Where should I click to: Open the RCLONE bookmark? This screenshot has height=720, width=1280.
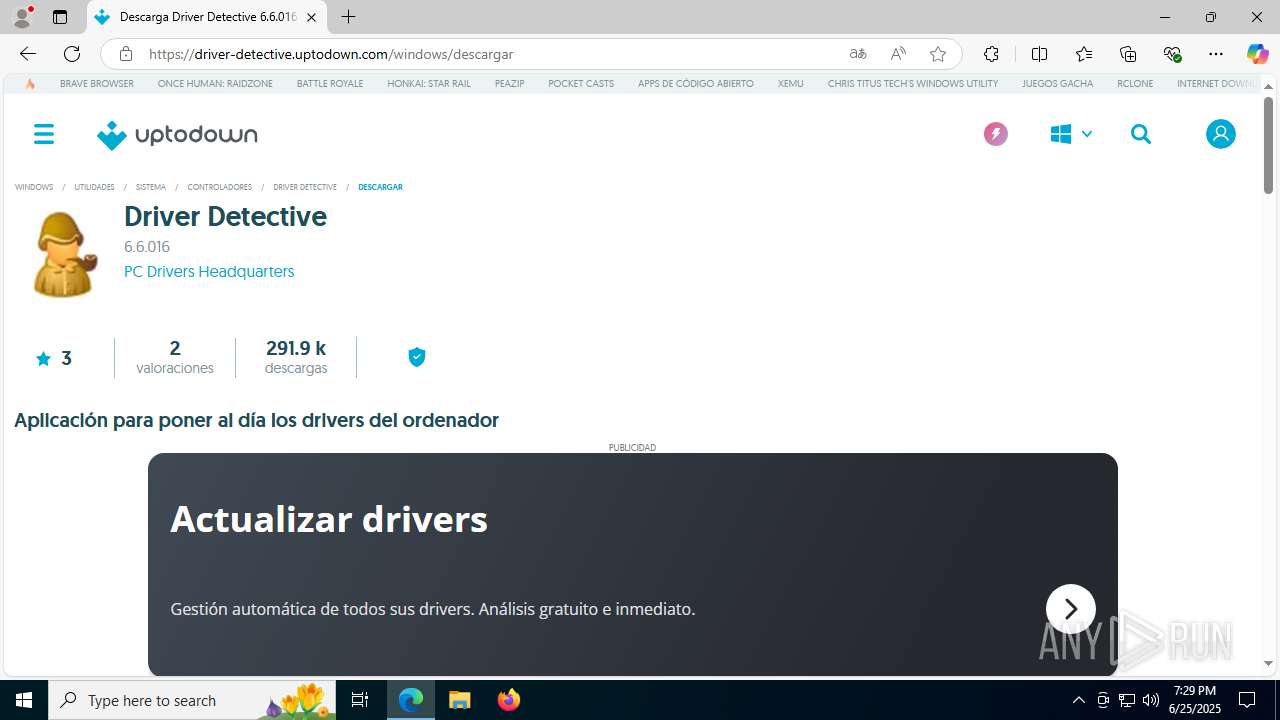click(x=1135, y=84)
